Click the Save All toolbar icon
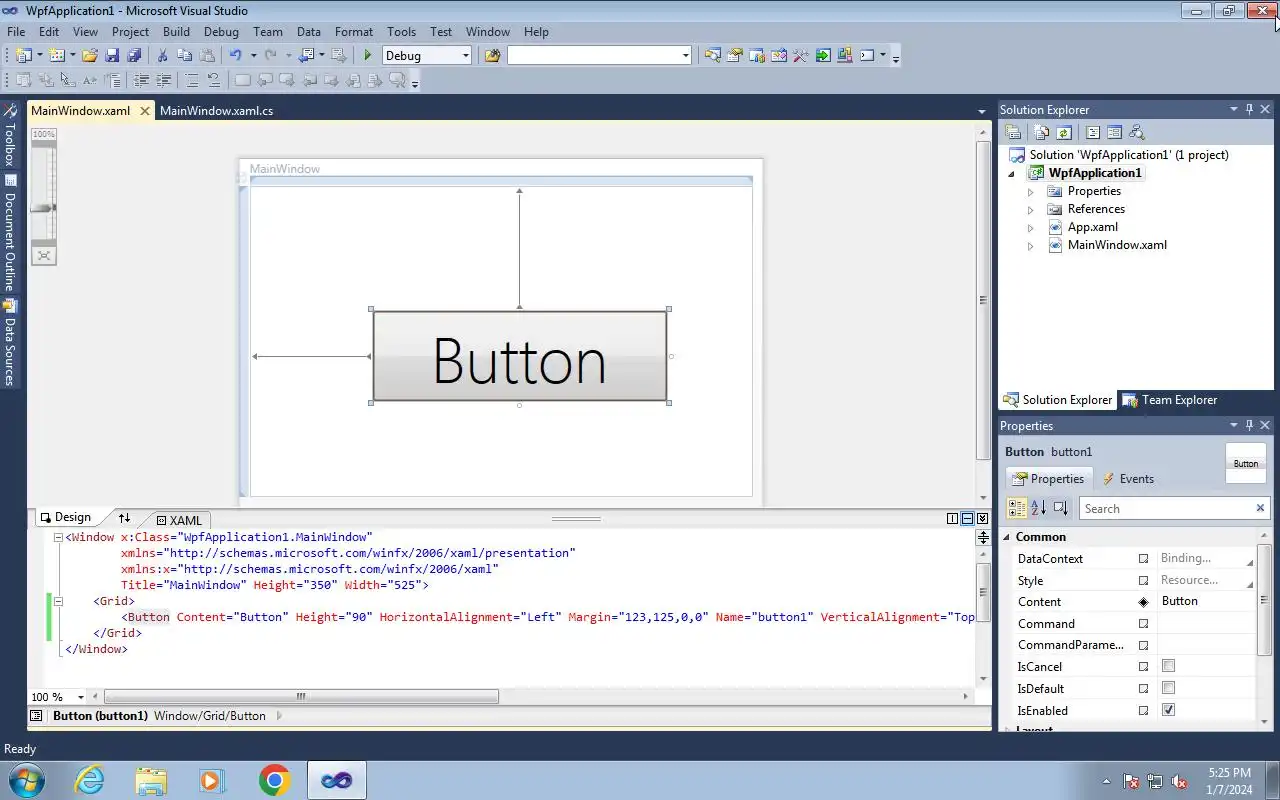 click(134, 56)
